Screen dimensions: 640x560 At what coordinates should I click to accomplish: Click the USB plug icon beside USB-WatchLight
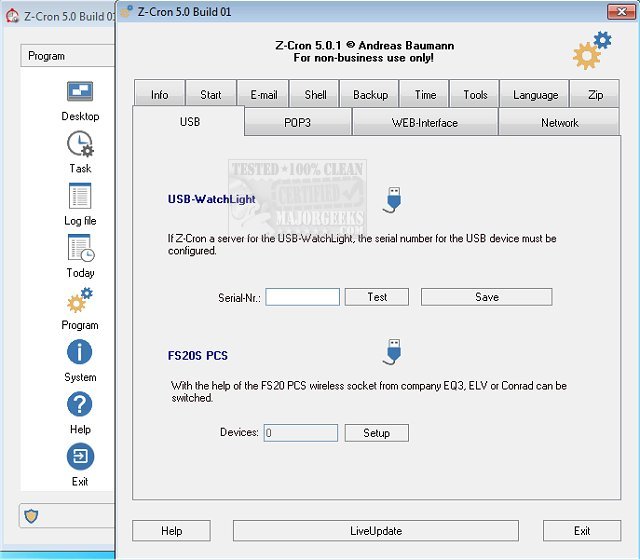tap(393, 200)
